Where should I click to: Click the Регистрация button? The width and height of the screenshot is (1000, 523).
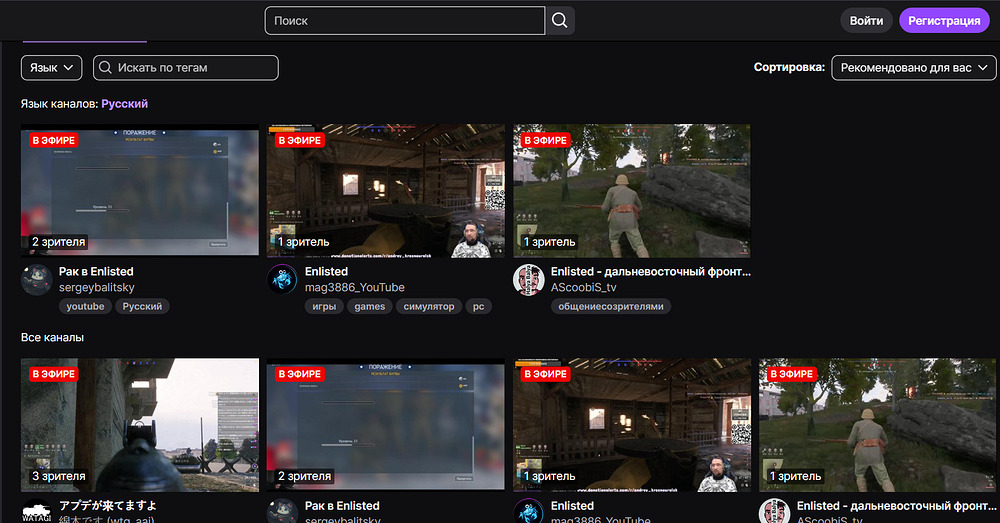tap(944, 20)
